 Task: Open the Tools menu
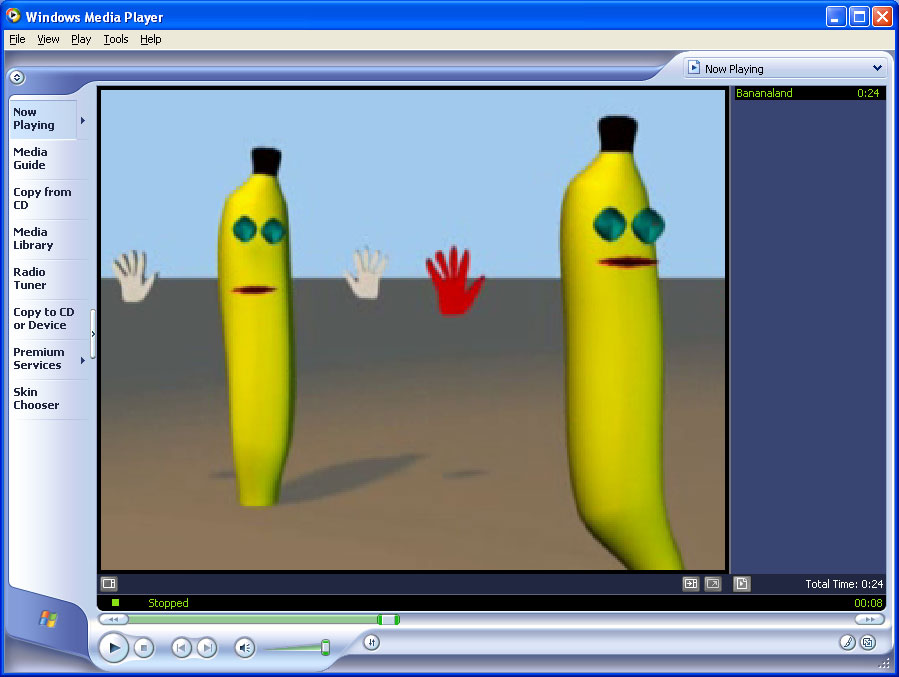(x=116, y=40)
